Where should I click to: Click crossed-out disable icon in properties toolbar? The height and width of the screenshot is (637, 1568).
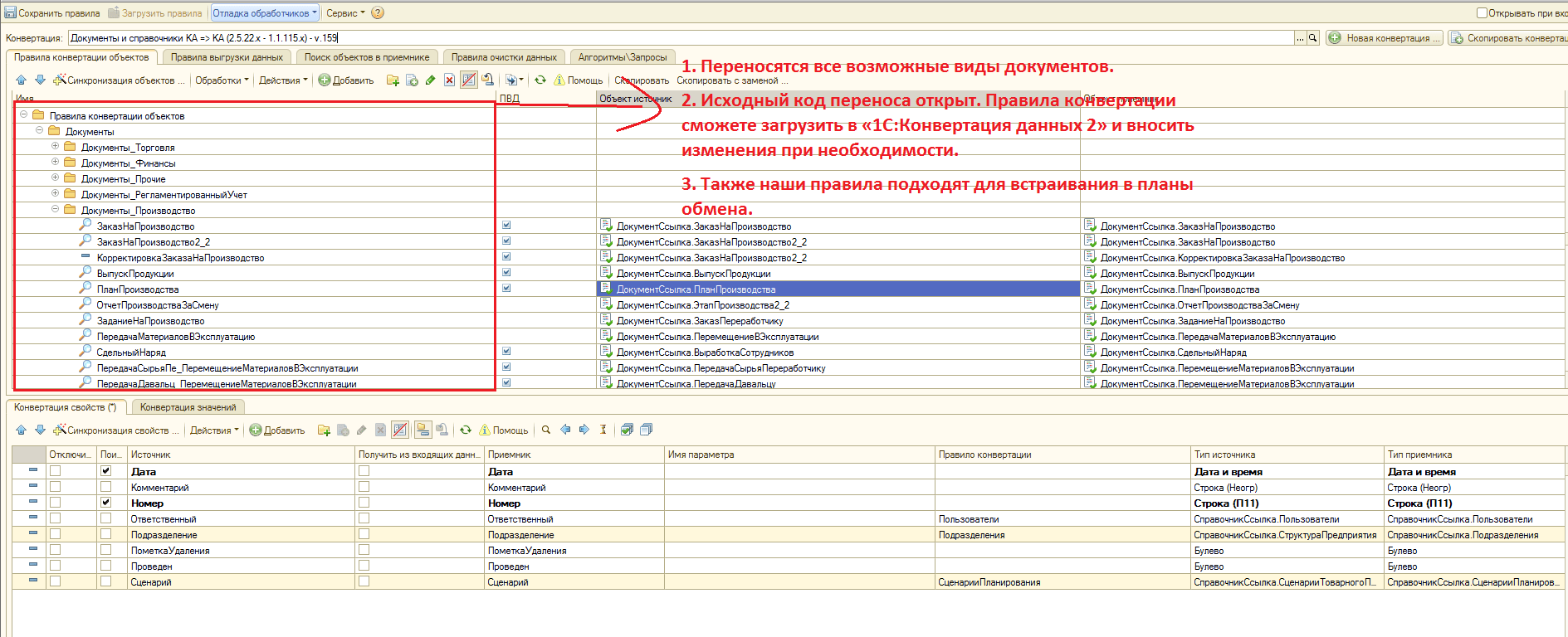tap(400, 430)
